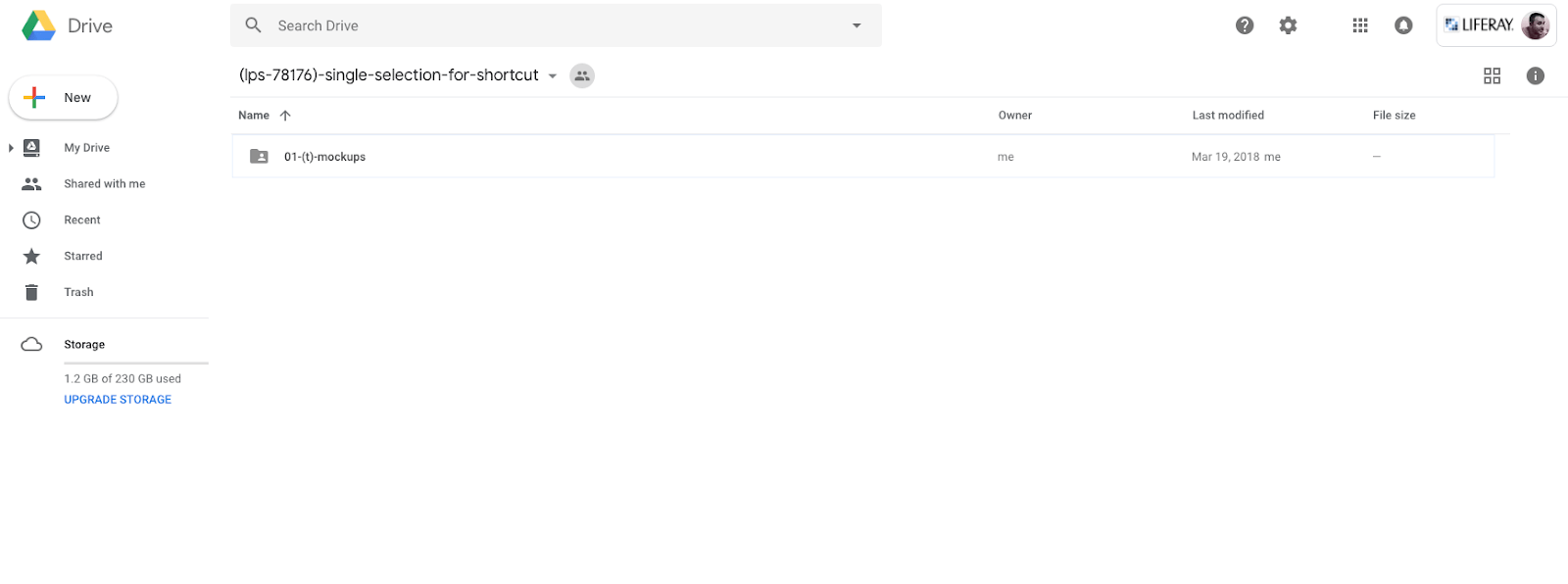Open Shared with me
This screenshot has width=1568, height=584.
(x=105, y=184)
